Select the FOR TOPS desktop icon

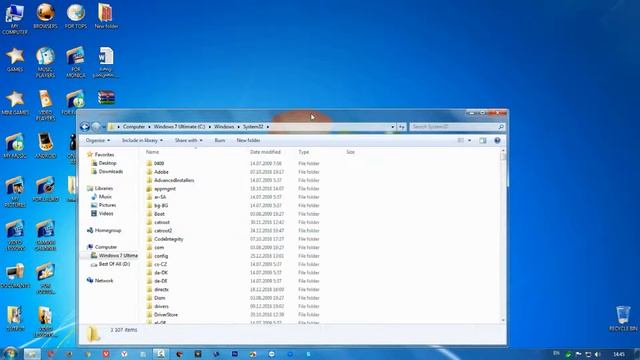click(x=76, y=16)
